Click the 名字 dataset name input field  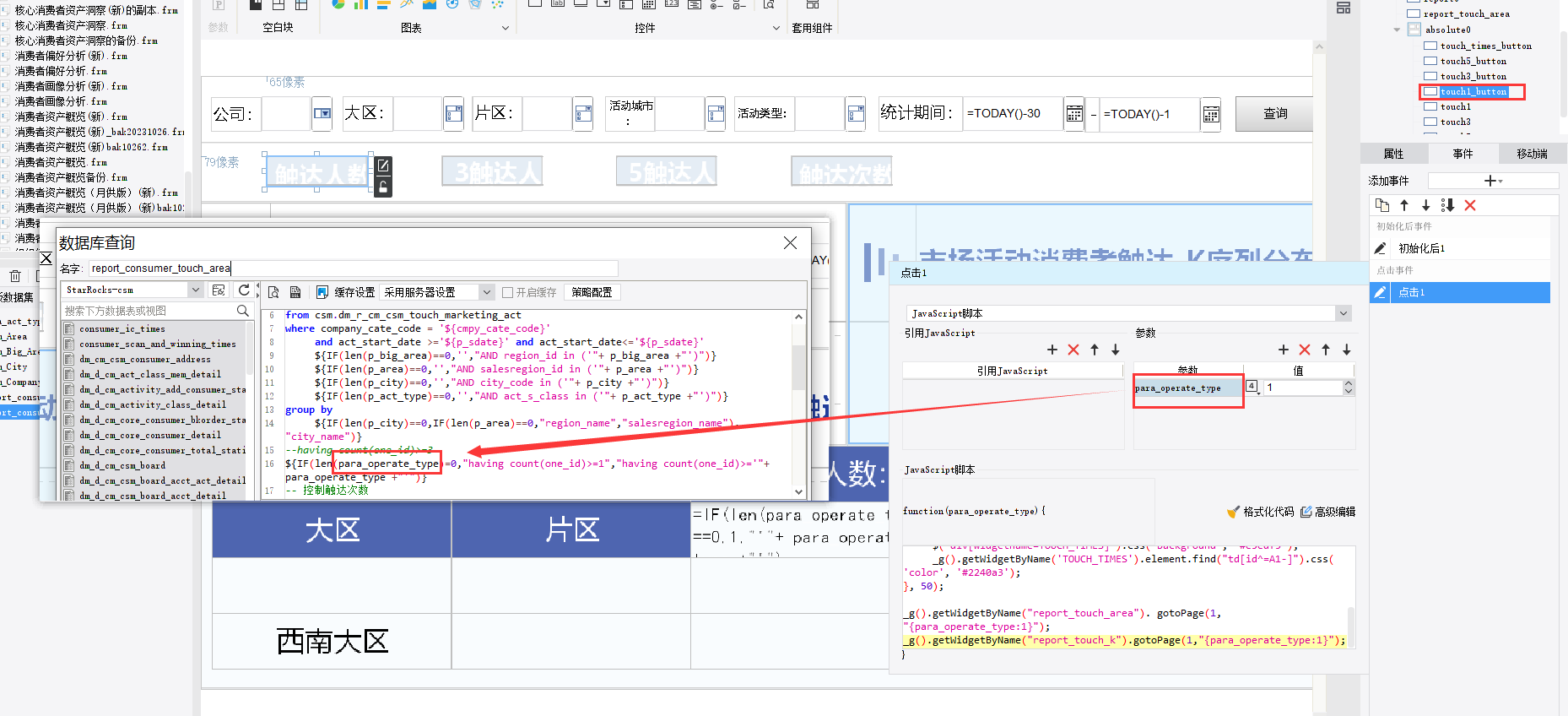pyautogui.click(x=354, y=268)
